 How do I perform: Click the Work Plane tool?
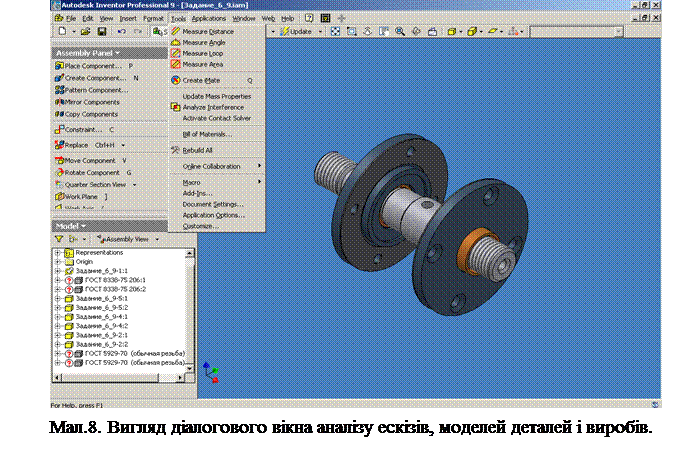click(x=81, y=197)
